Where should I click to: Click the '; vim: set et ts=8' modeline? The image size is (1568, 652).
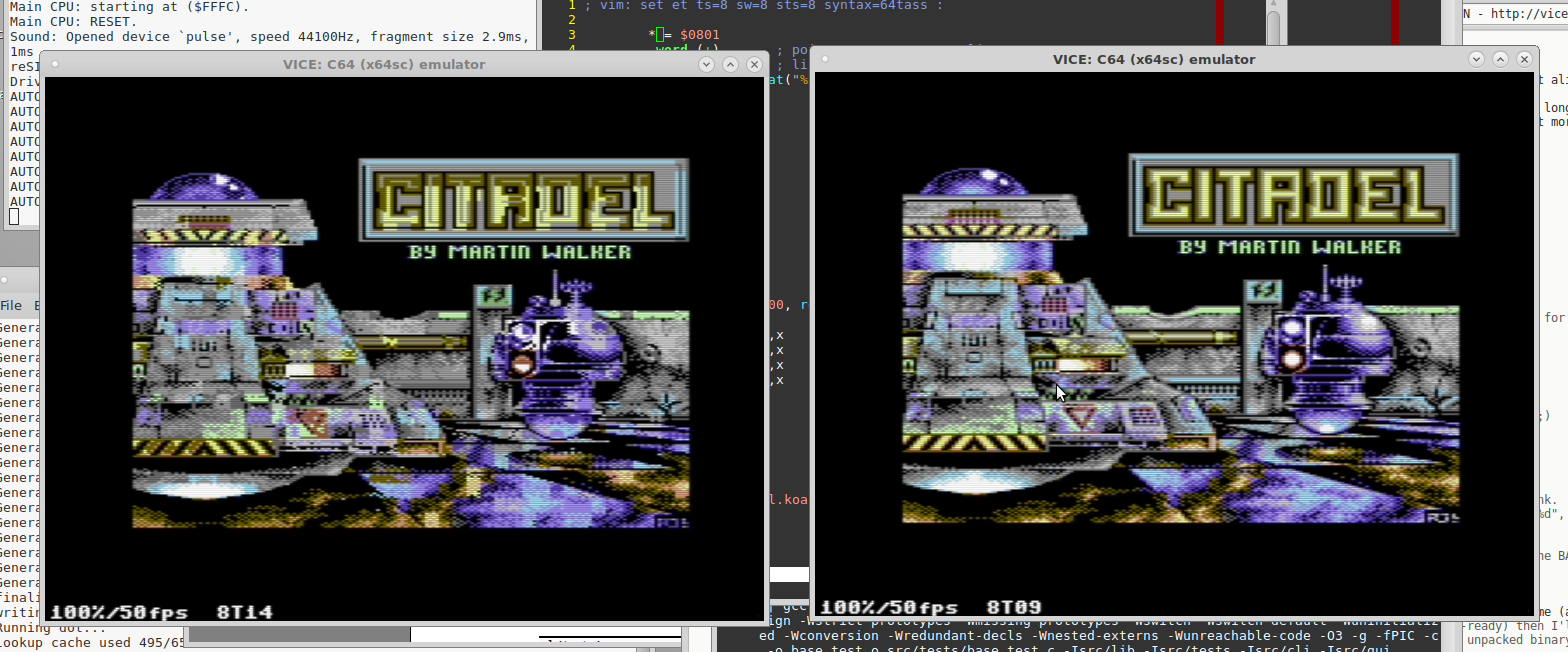pyautogui.click(x=763, y=5)
